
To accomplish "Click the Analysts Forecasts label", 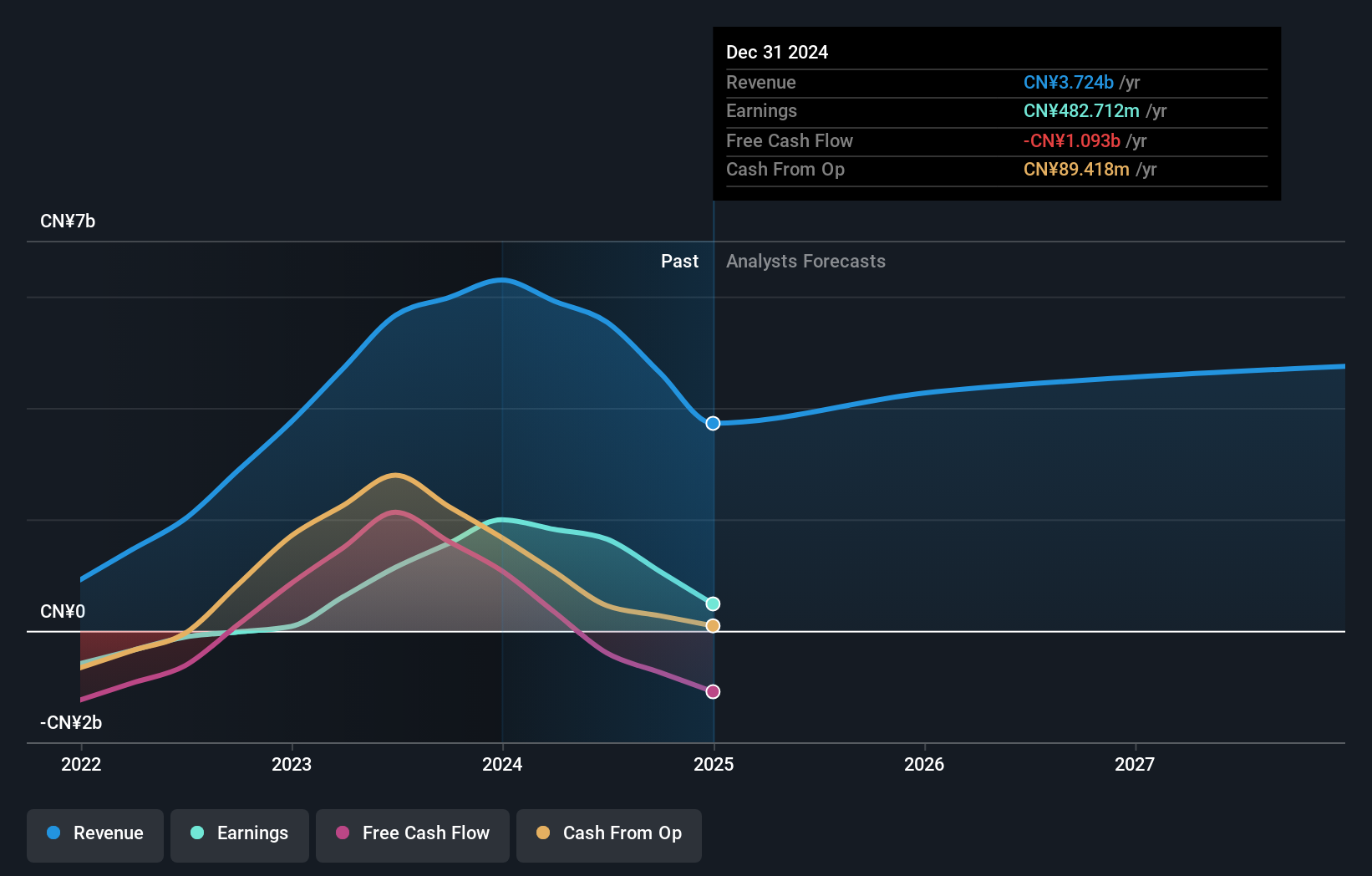I will (805, 262).
